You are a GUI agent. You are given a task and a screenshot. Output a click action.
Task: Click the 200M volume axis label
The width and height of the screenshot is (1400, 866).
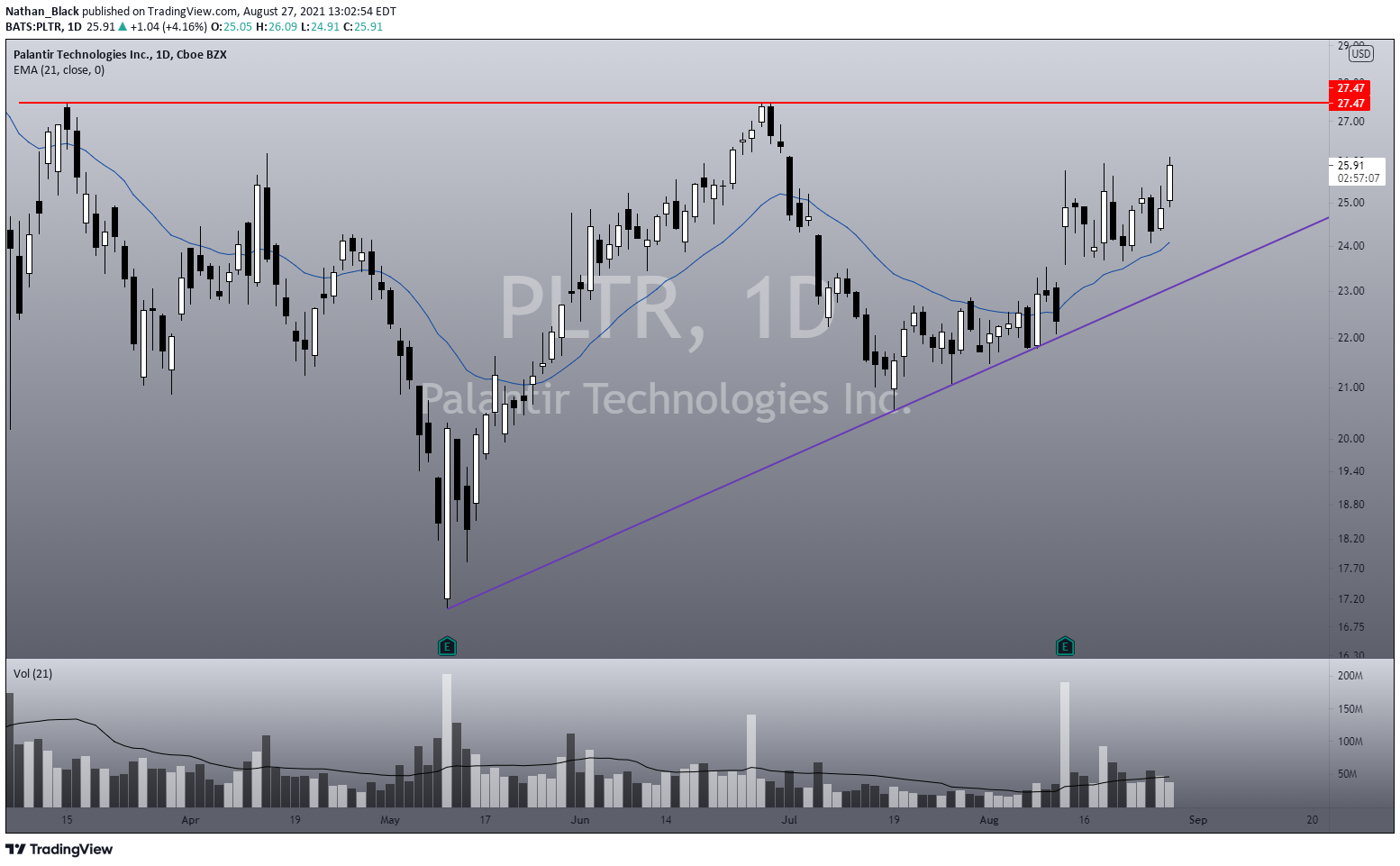tap(1350, 675)
